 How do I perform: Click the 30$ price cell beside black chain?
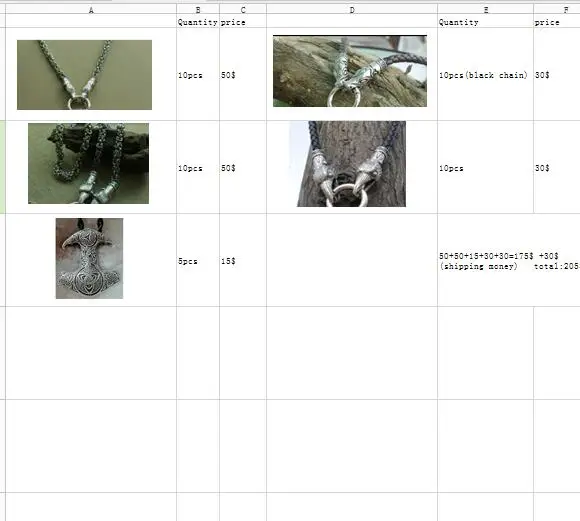click(x=557, y=75)
